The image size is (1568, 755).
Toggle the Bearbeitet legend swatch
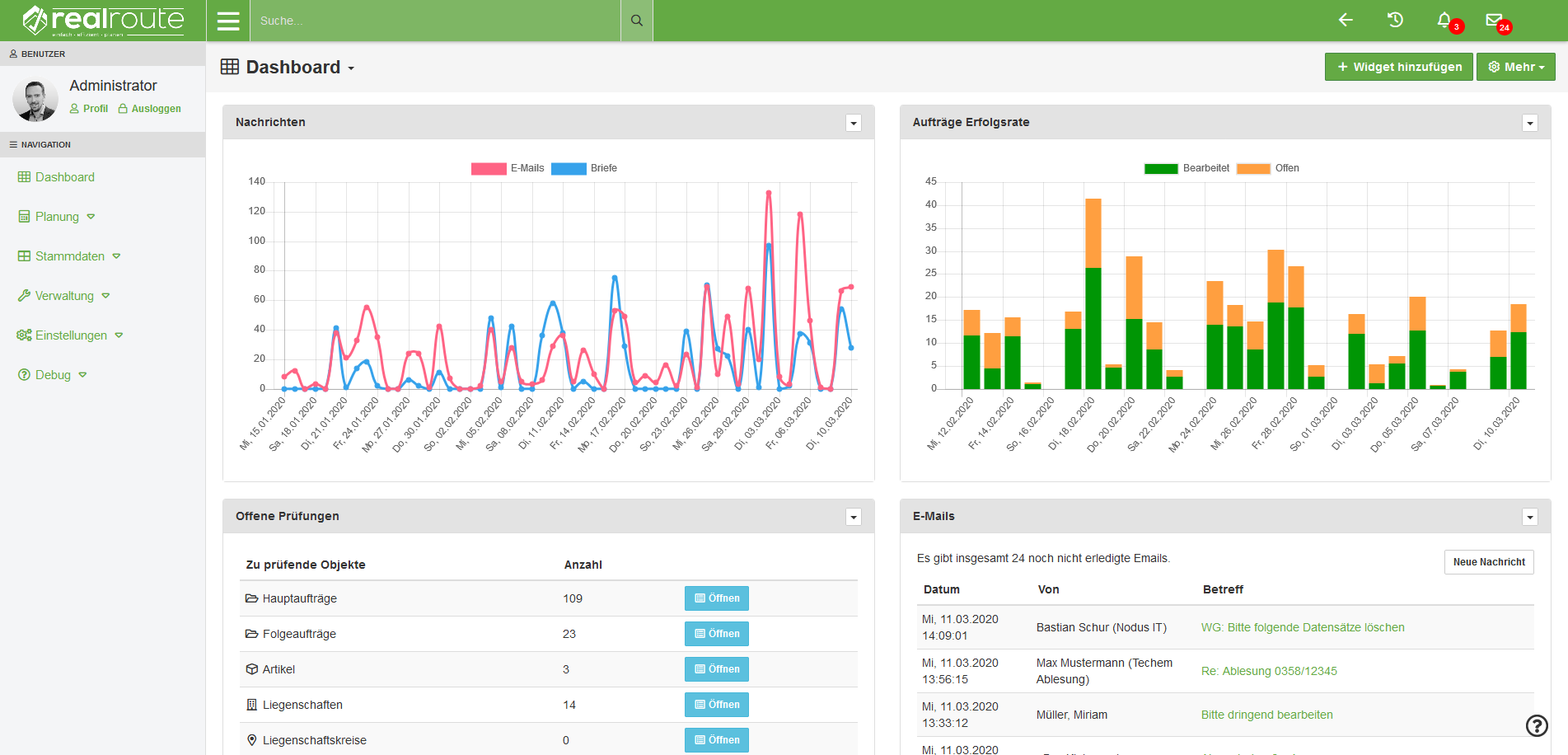coord(1161,168)
